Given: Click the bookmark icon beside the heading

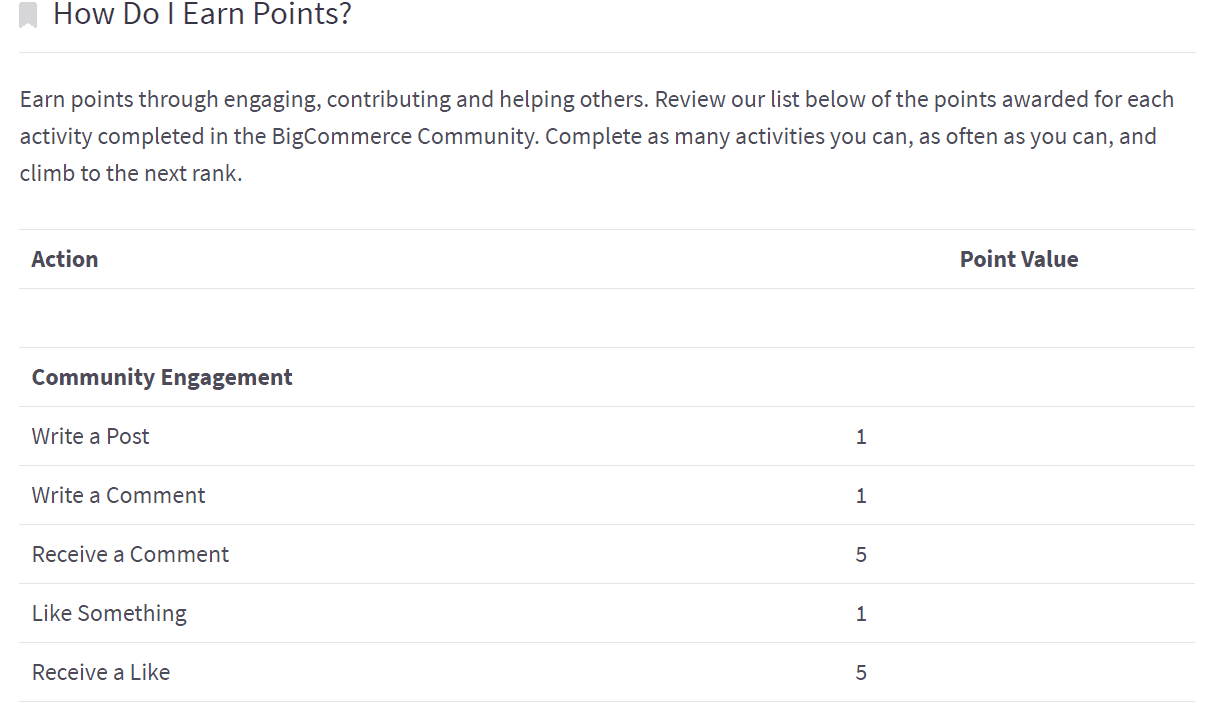Looking at the screenshot, I should (x=28, y=15).
